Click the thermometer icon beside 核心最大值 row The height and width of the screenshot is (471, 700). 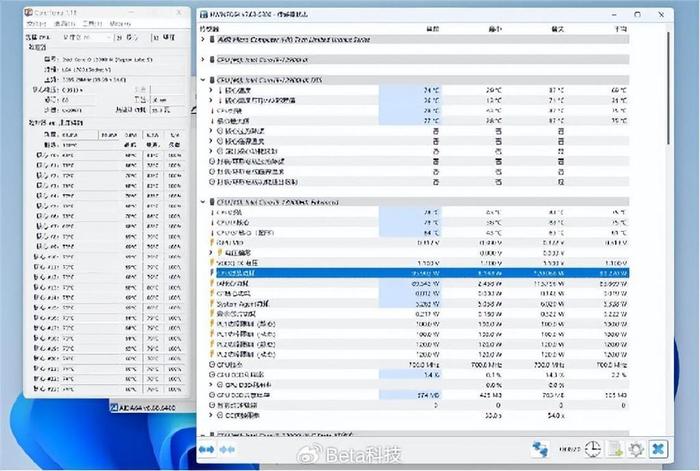[x=212, y=121]
